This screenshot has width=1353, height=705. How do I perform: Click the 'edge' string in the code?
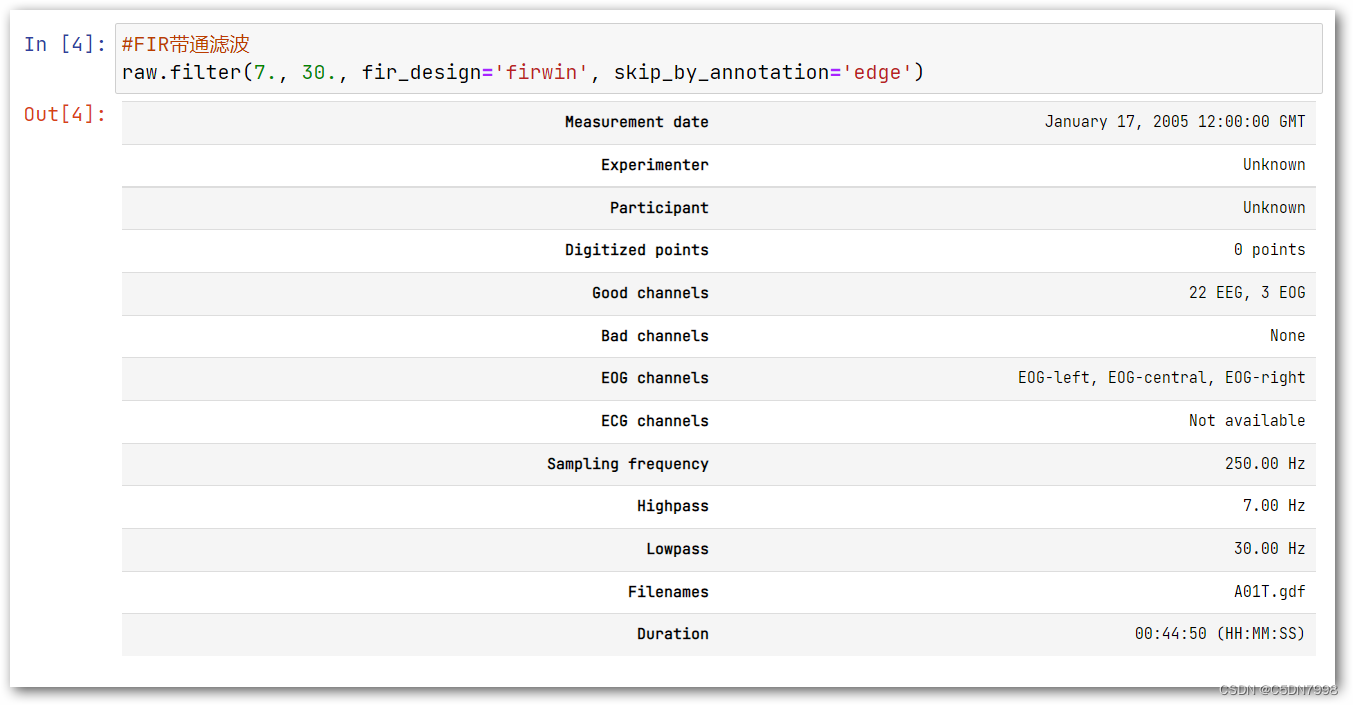point(878,72)
